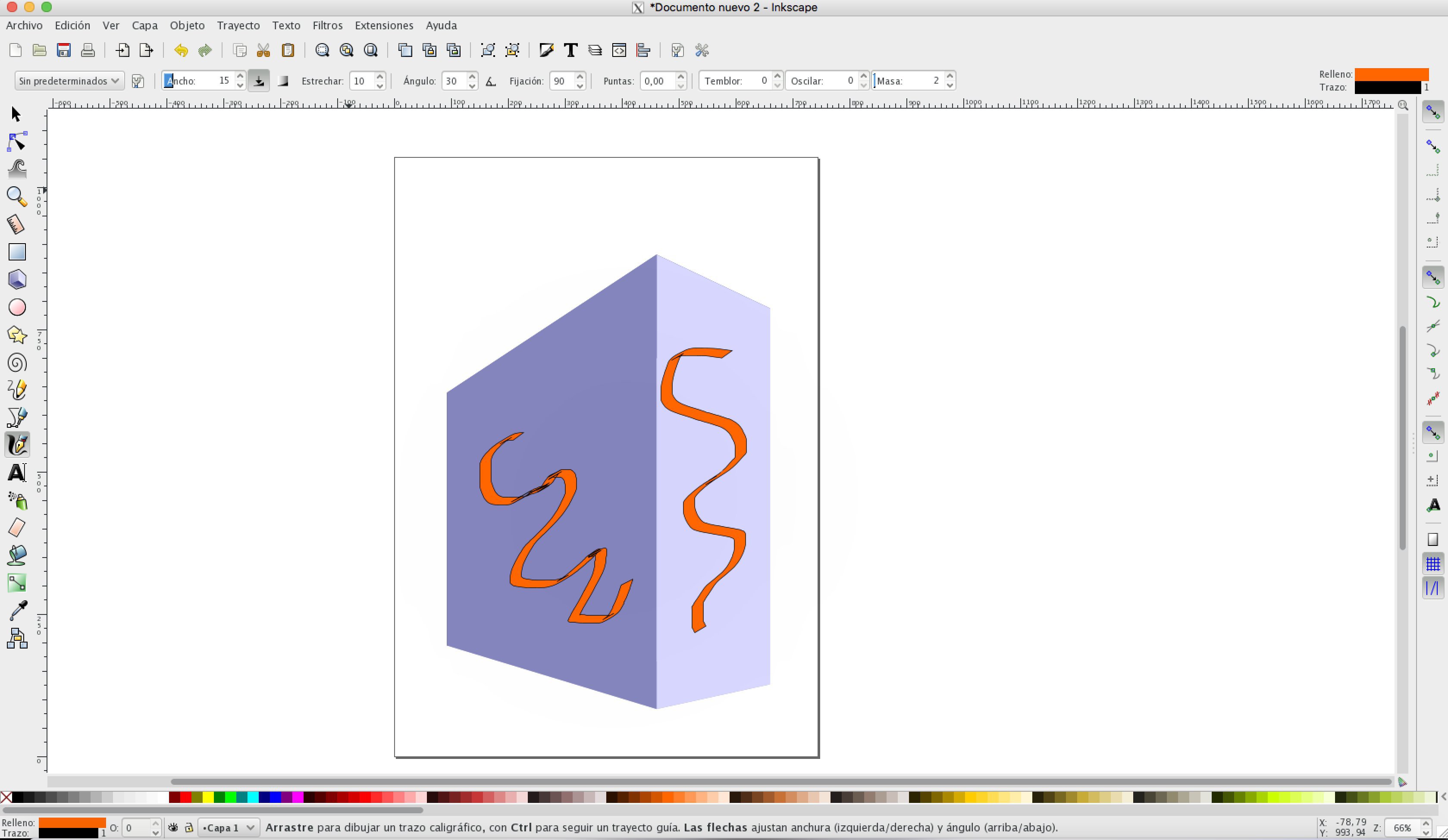1448x840 pixels.
Task: Open the Capa 1 layer dropdown
Action: coord(229,827)
